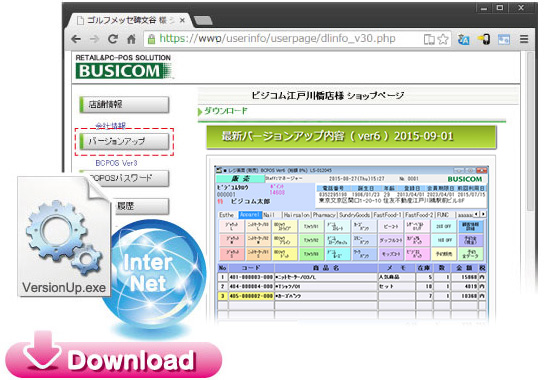Reload the page with refresh icon
This screenshot has width=552, height=380.
[113, 39]
